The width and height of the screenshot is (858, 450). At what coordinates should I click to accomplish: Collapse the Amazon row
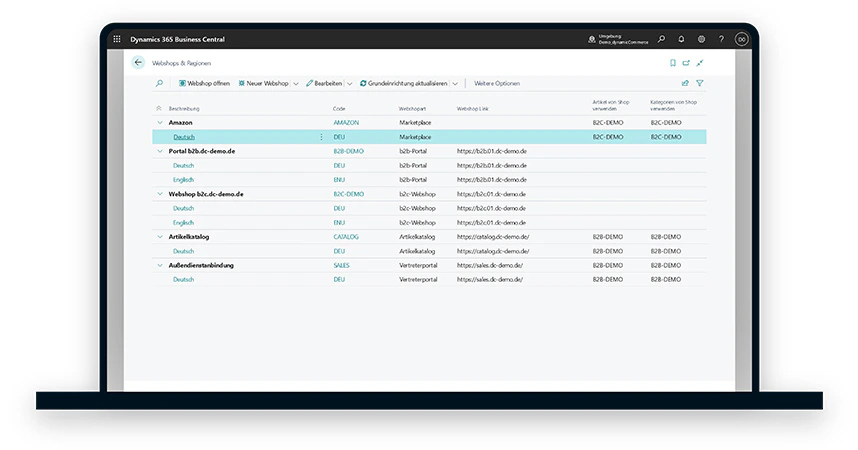point(160,123)
